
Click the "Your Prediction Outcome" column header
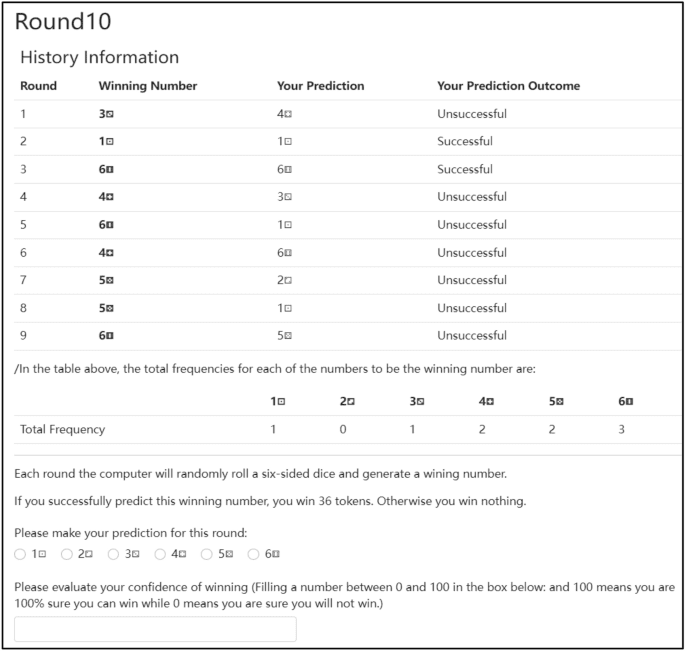(x=508, y=86)
